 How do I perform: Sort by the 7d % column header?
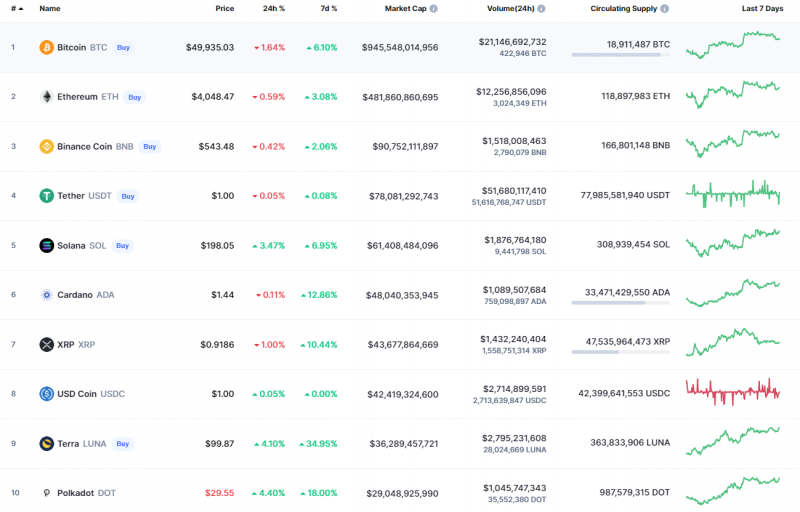(x=327, y=8)
